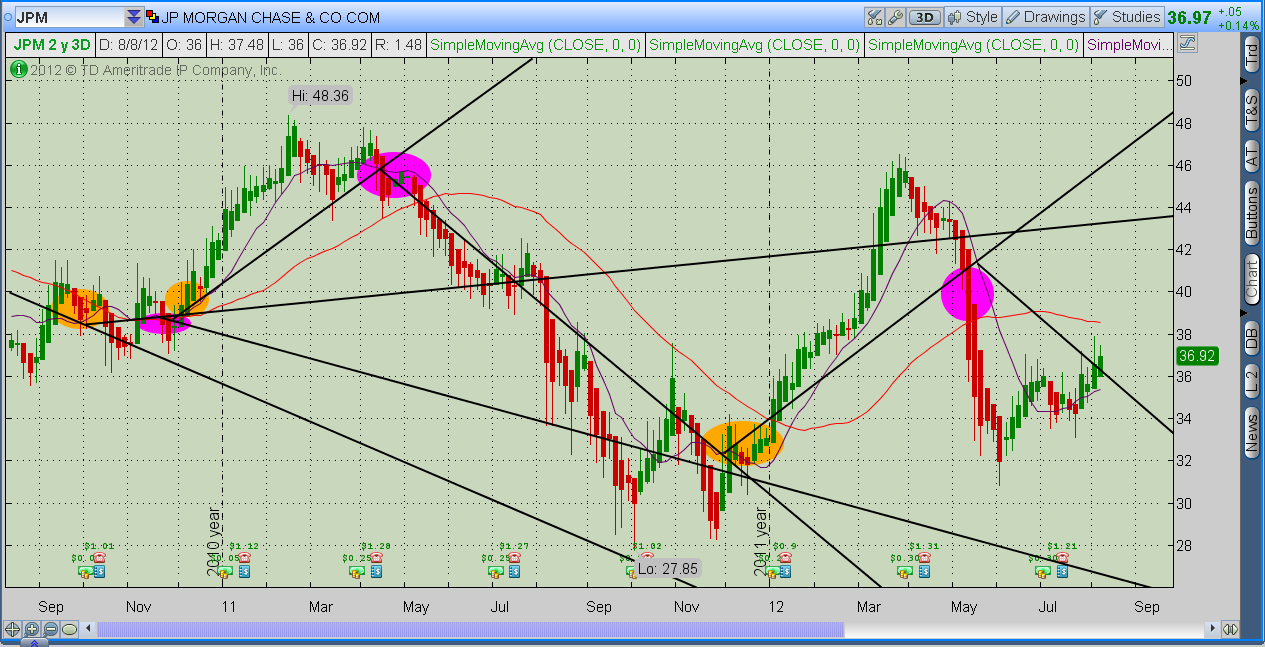1265x647 pixels.
Task: Click the $0.25 dividend icon near Mar 2011
Action: pyautogui.click(x=356, y=572)
